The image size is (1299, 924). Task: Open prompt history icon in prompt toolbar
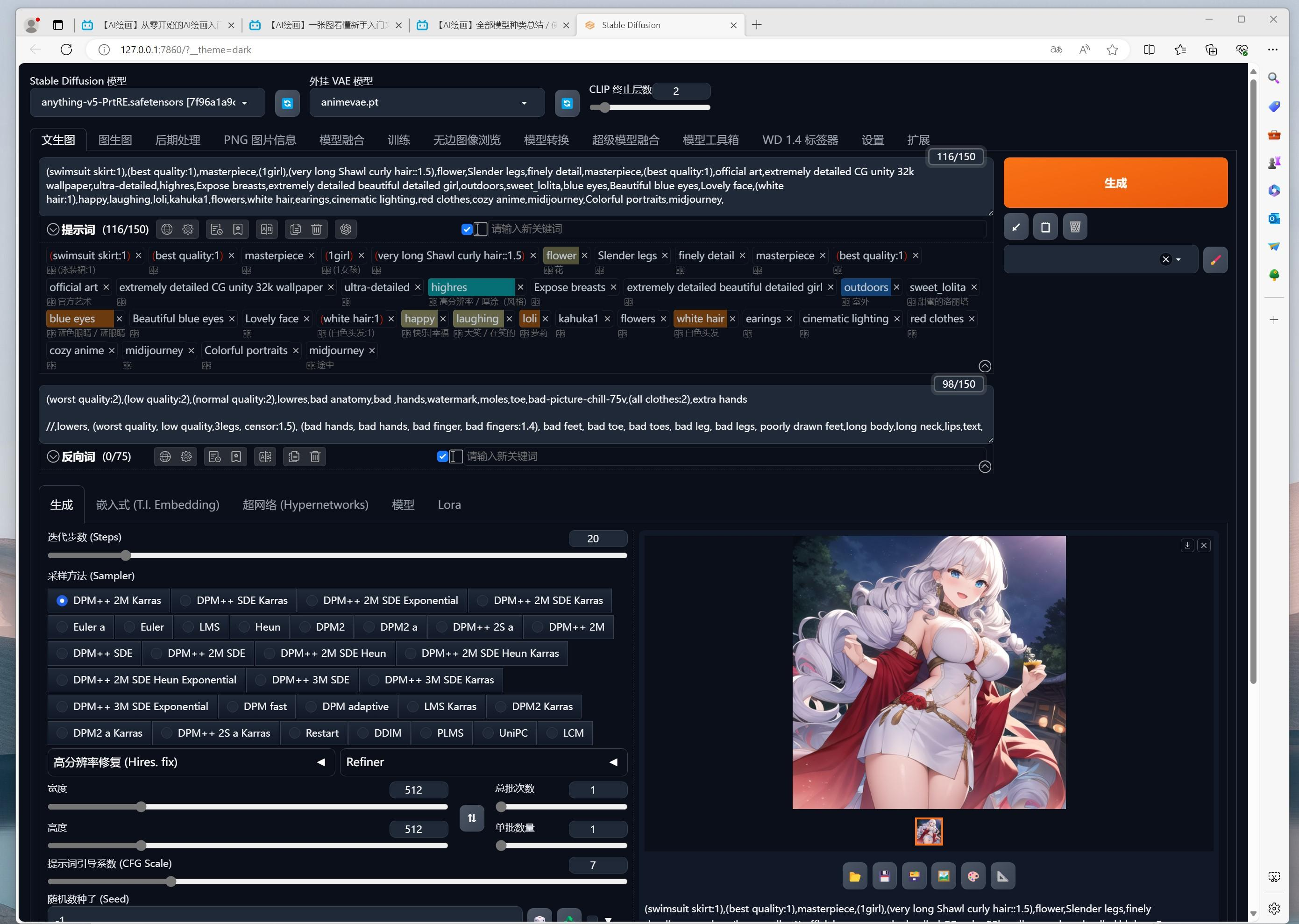(216, 229)
